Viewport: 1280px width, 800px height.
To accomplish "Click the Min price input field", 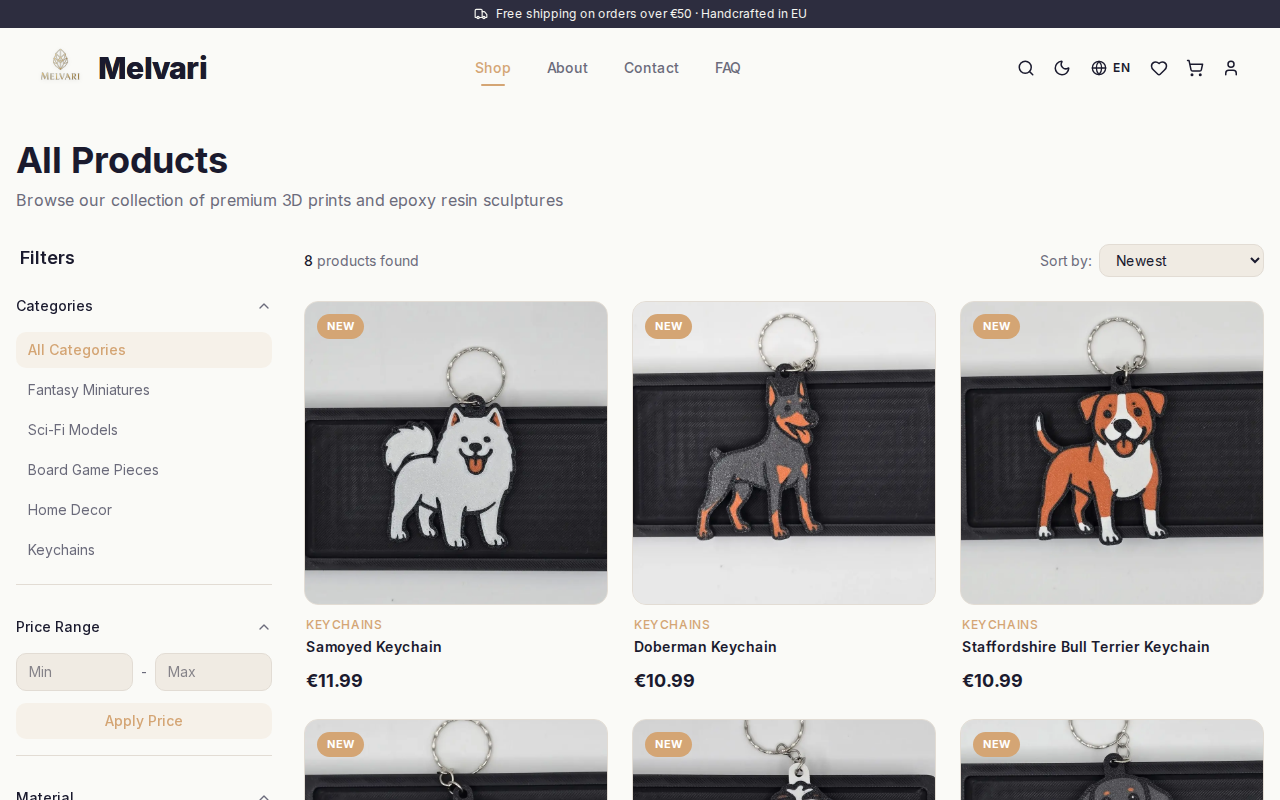I will (x=74, y=672).
